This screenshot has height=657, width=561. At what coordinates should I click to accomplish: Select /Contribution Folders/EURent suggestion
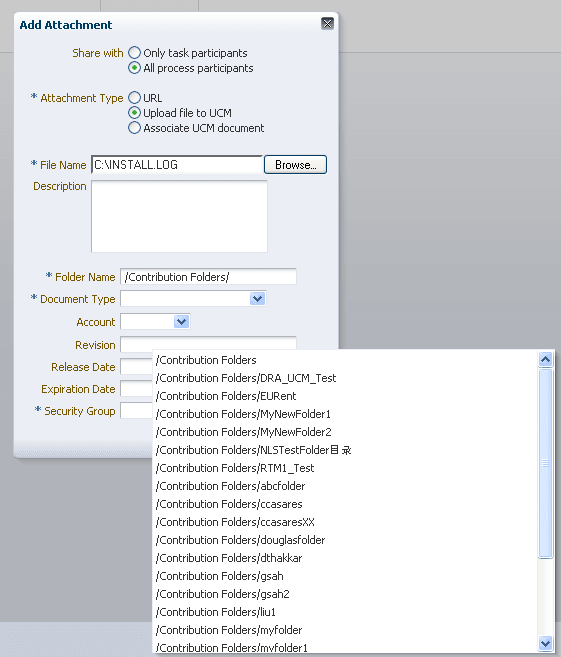point(345,396)
